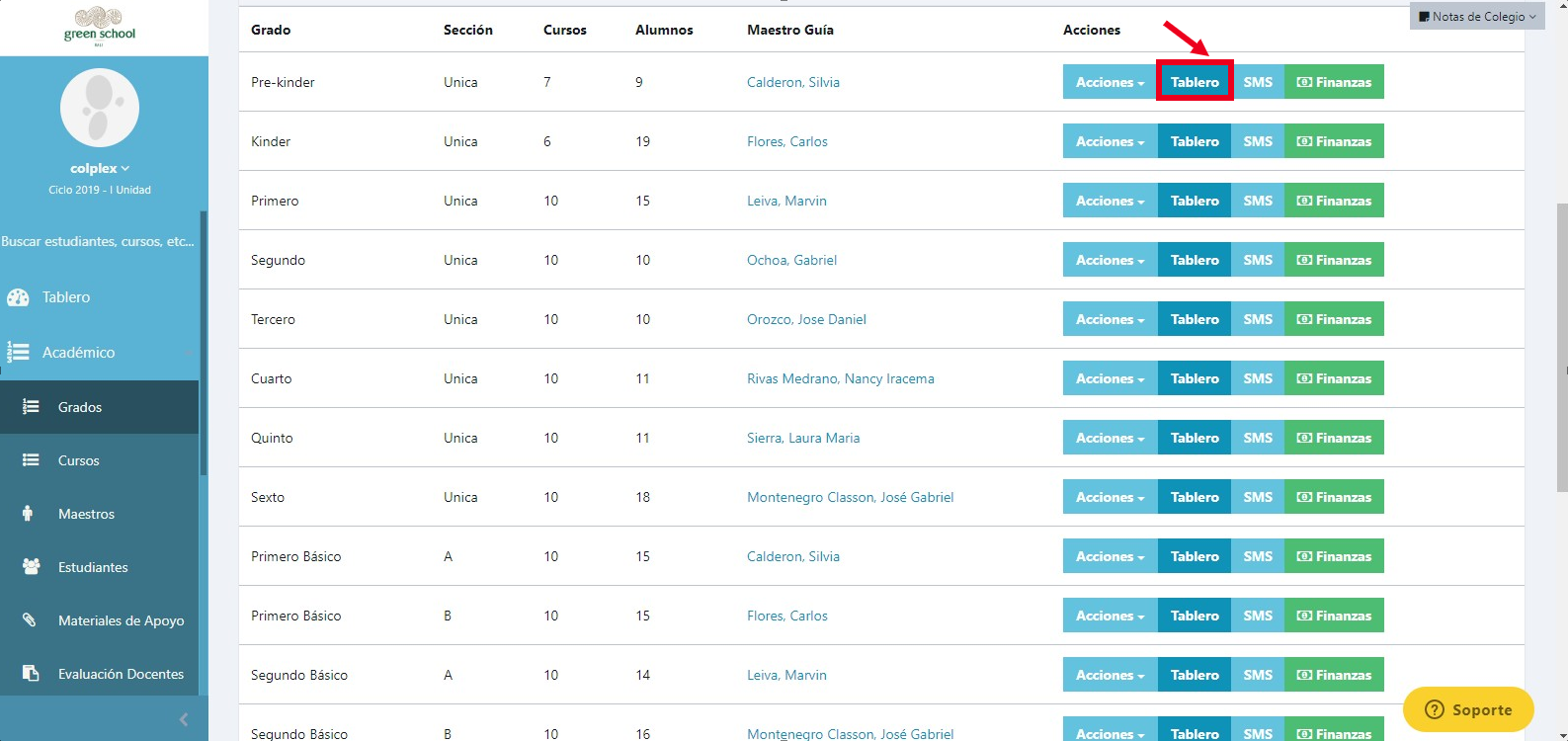The height and width of the screenshot is (741, 1568).
Task: Click the Materiales de Apoyo paperclip icon
Action: 30,620
